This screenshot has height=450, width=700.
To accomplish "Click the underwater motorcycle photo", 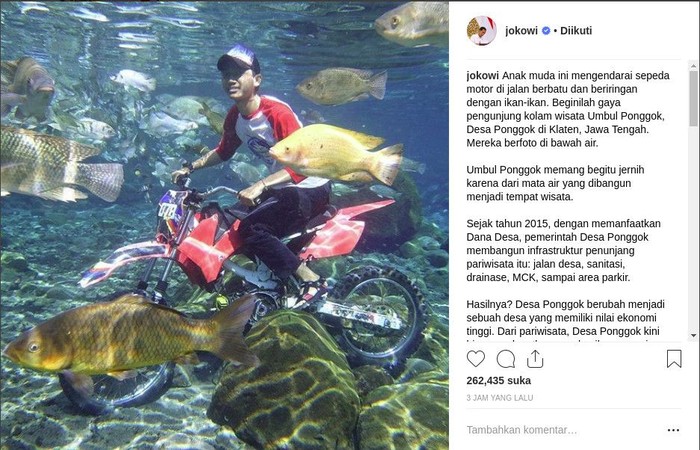I will tap(225, 225).
